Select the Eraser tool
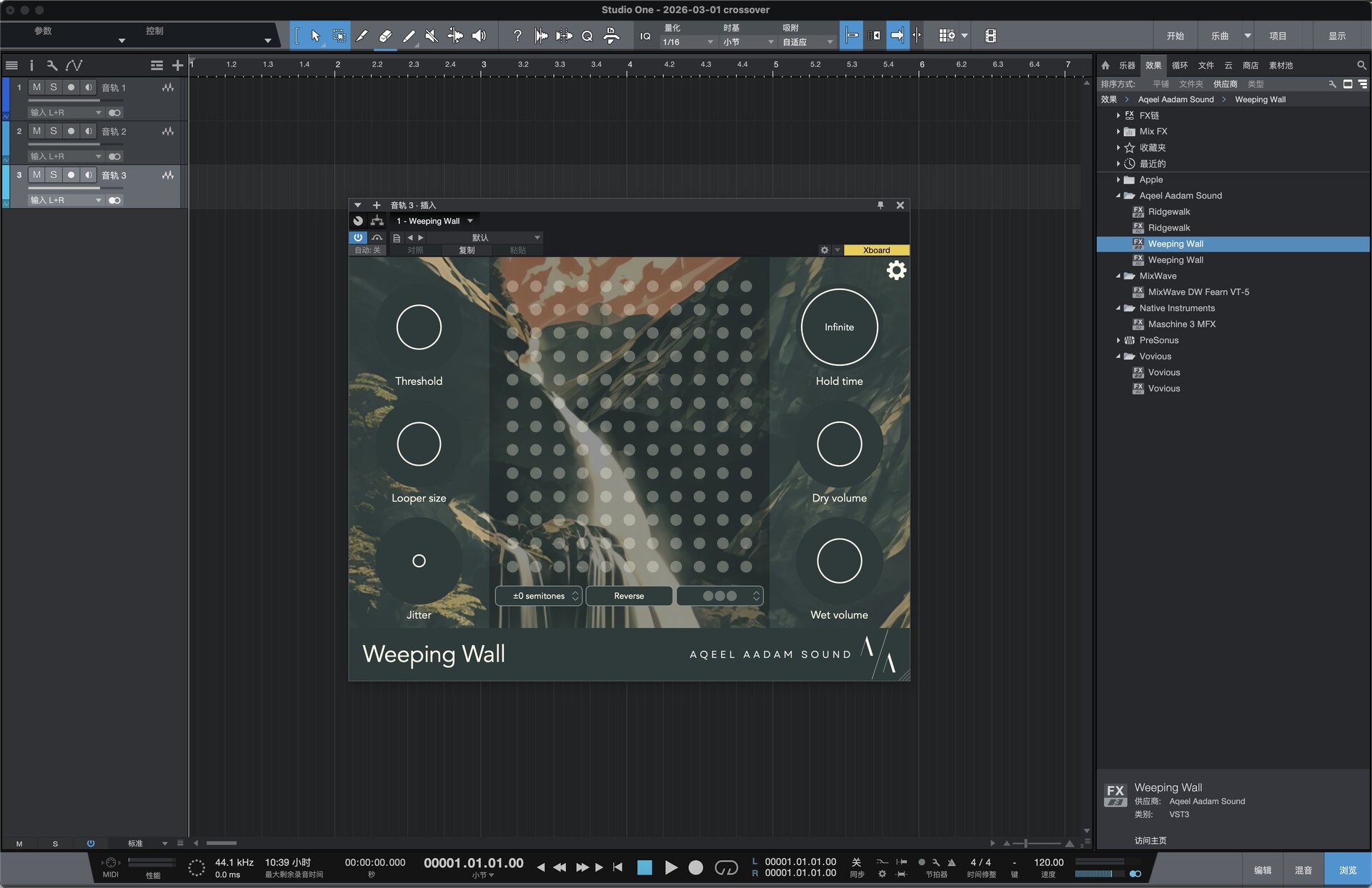This screenshot has height=888, width=1372. coord(385,36)
